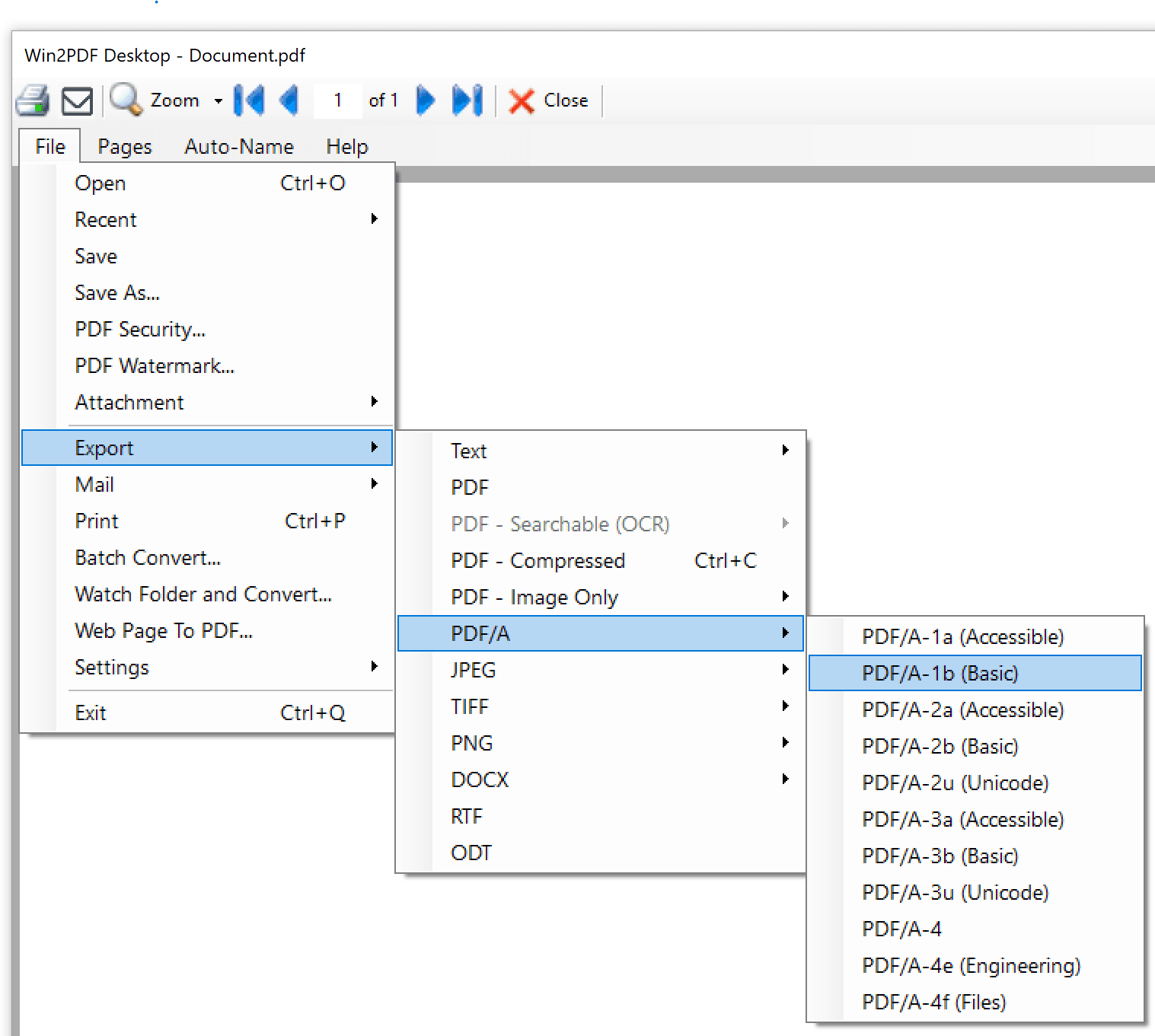Choose PDF/A-1a (Accessible)

point(975,636)
